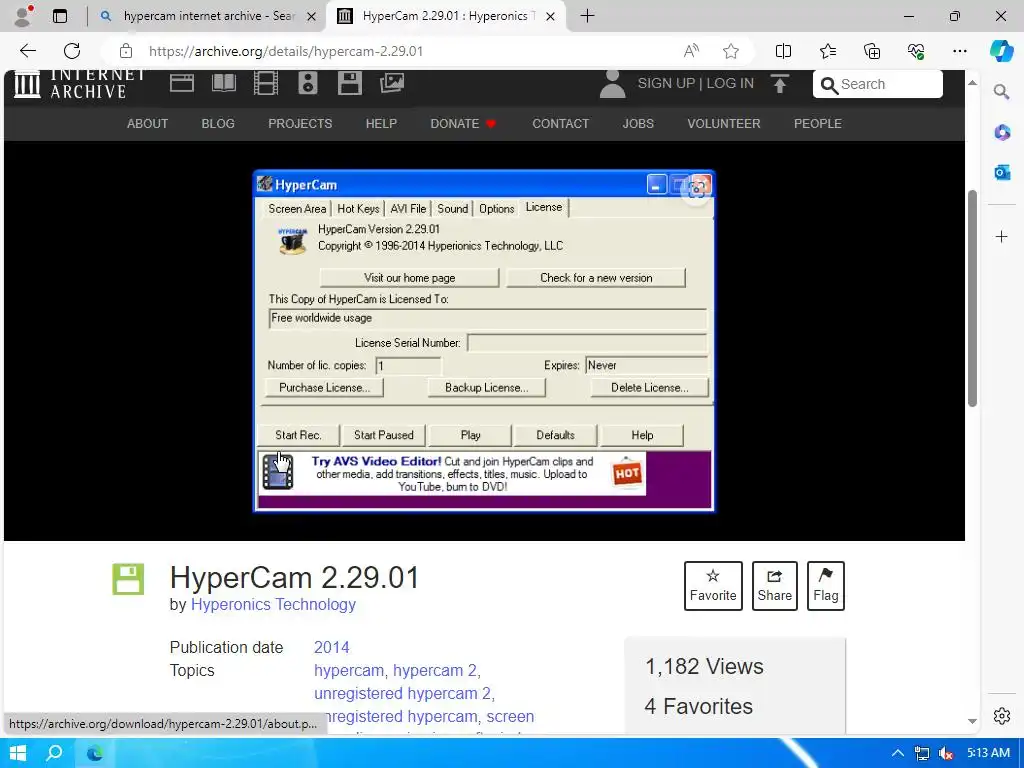Click the Edge profile avatar icon
The image size is (1024, 768).
23,16
